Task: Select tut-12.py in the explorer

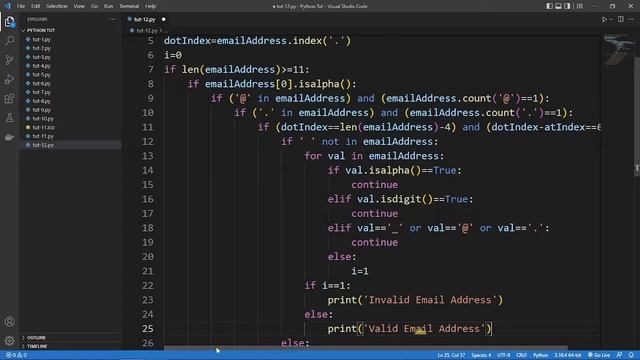Action: [43, 145]
